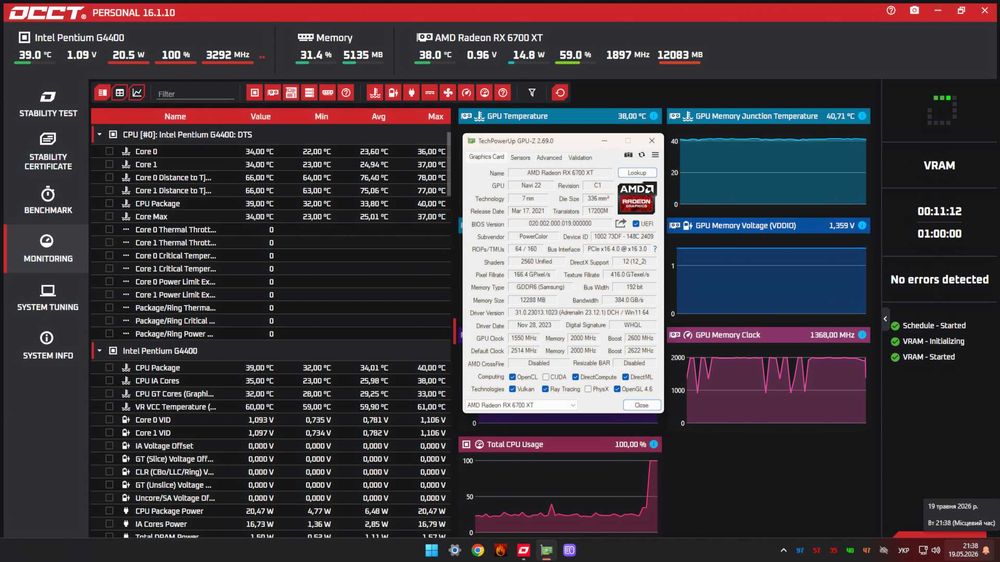Open the Benchmark section
The width and height of the screenshot is (1000, 562).
tap(48, 200)
